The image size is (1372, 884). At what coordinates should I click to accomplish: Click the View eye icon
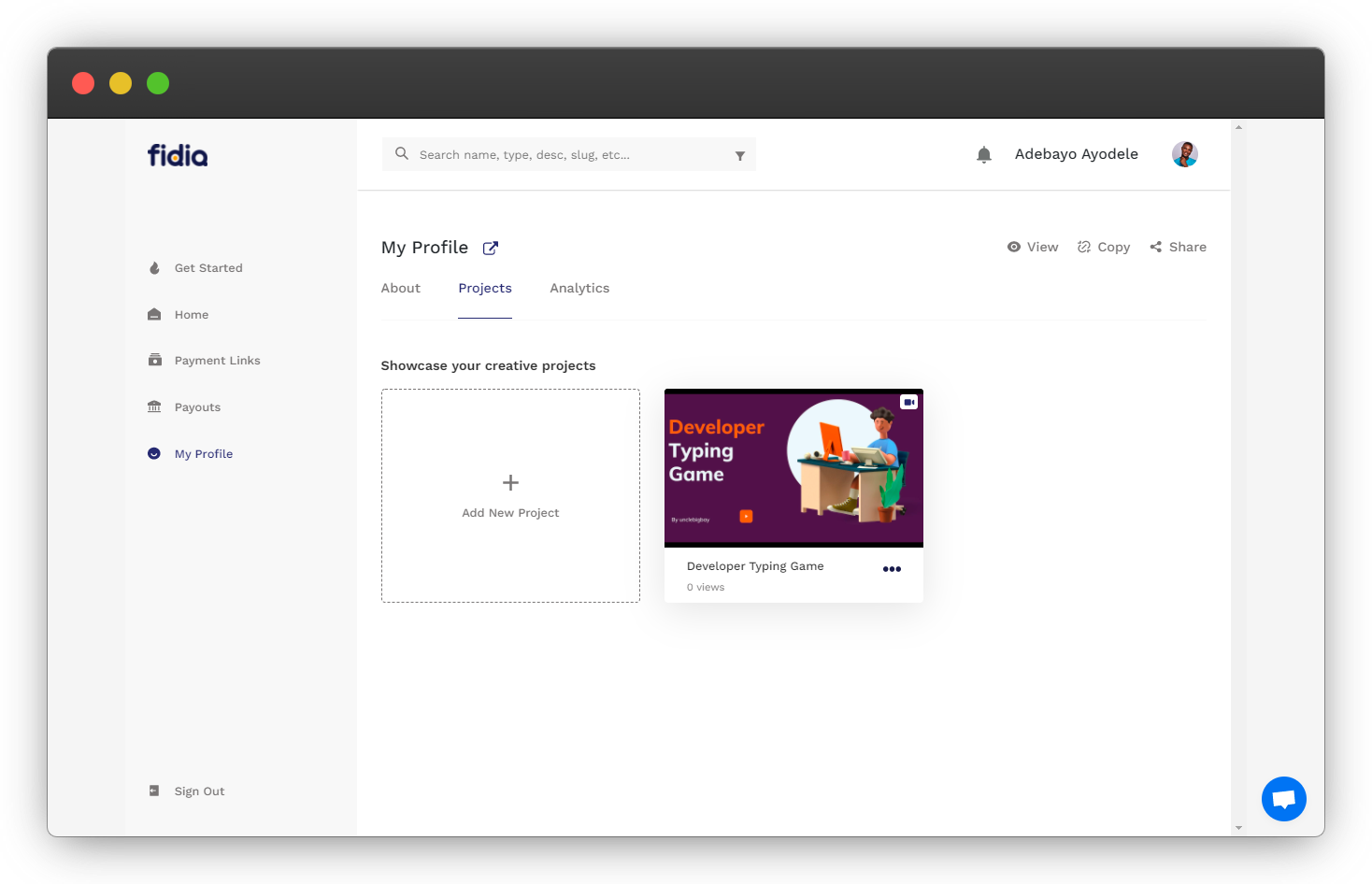[1014, 247]
